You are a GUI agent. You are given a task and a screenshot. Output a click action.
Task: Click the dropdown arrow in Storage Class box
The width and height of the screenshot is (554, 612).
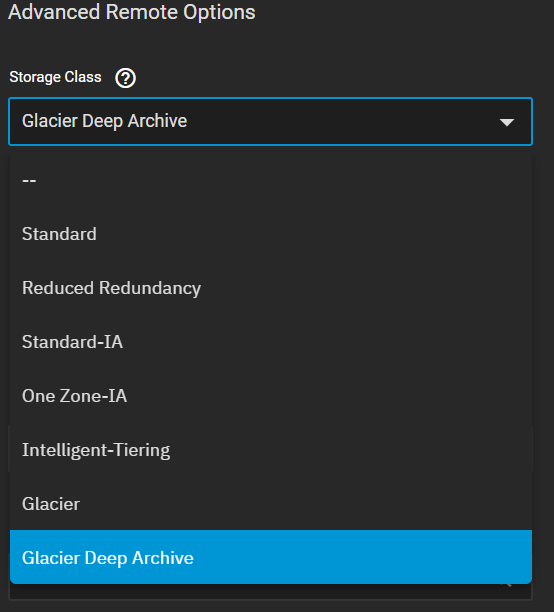(506, 122)
